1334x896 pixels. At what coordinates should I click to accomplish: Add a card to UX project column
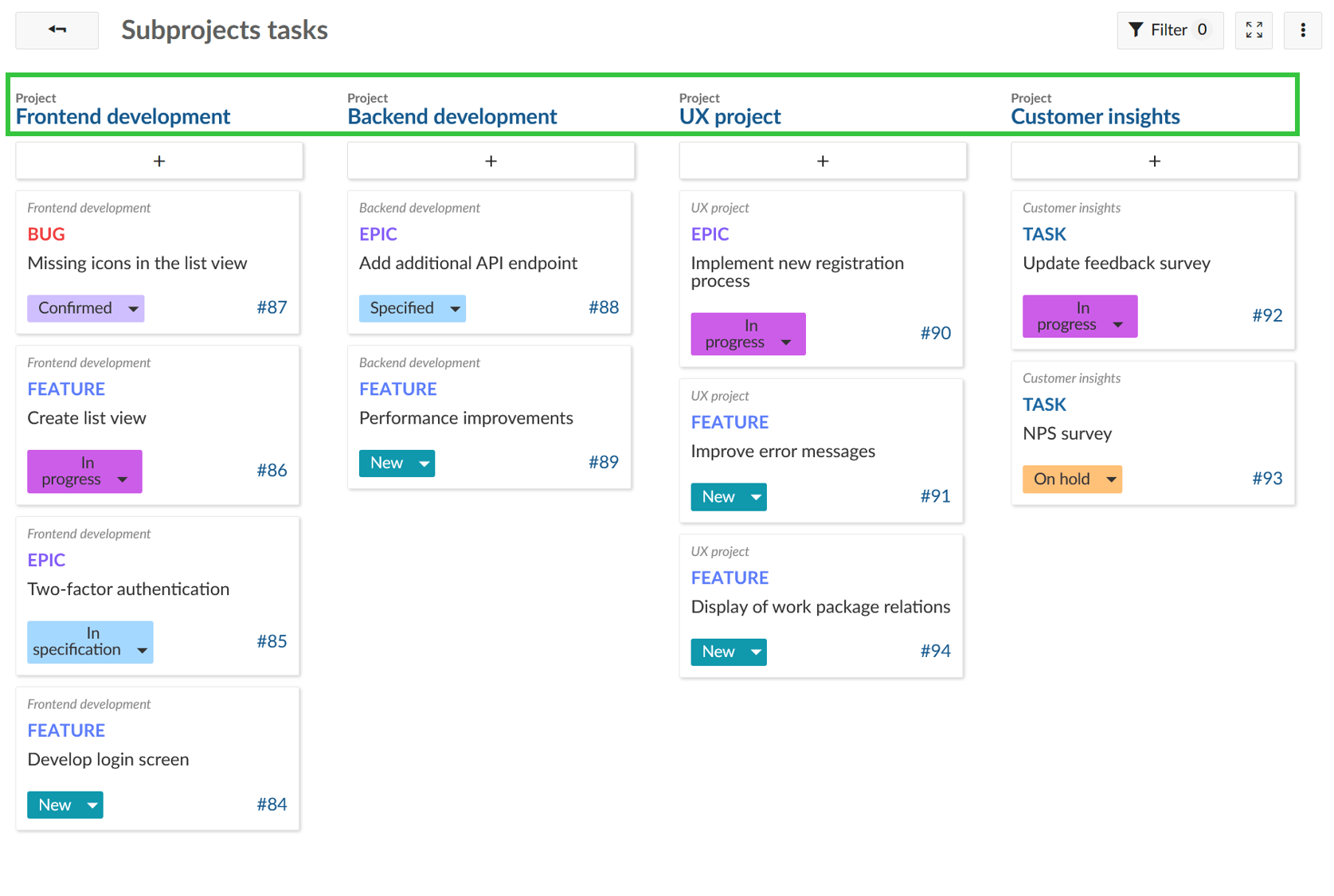tap(822, 160)
